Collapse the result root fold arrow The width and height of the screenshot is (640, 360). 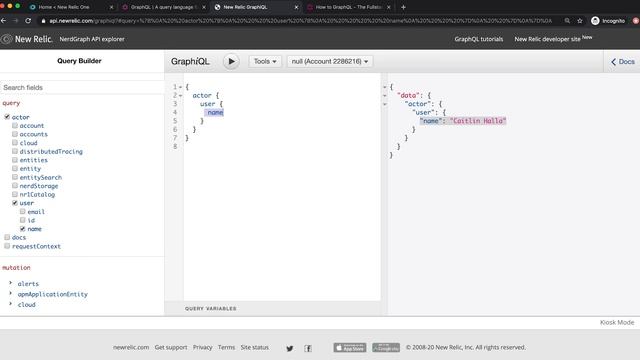tap(384, 87)
